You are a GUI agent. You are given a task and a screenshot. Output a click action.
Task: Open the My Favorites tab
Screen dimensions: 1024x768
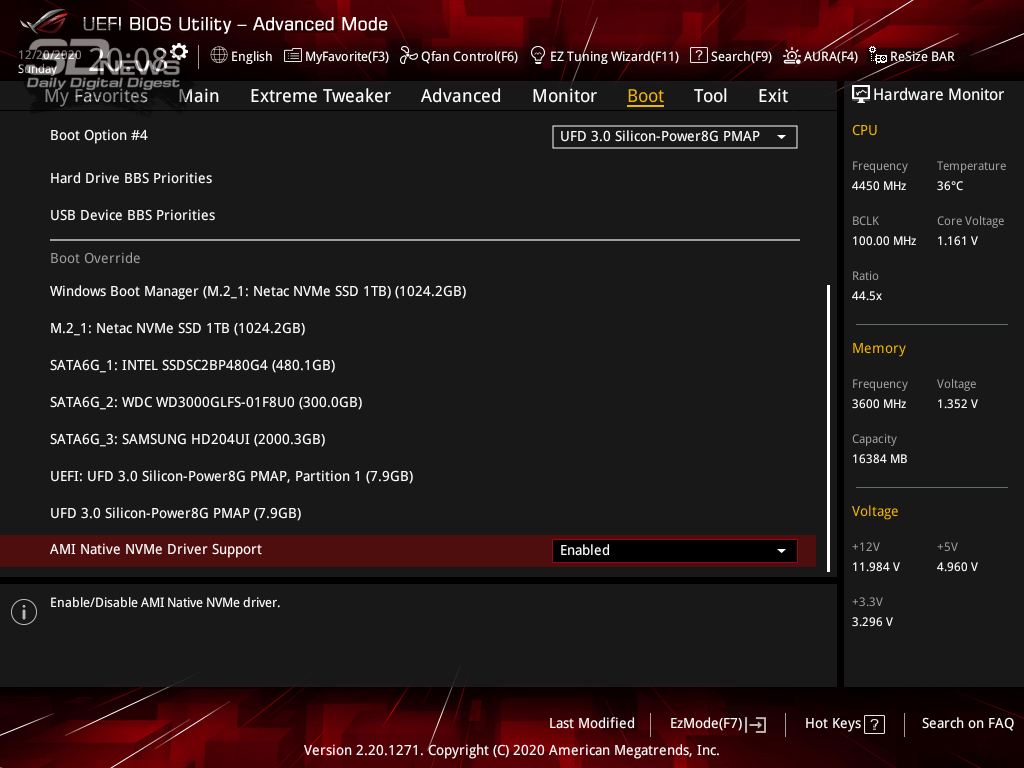point(96,96)
